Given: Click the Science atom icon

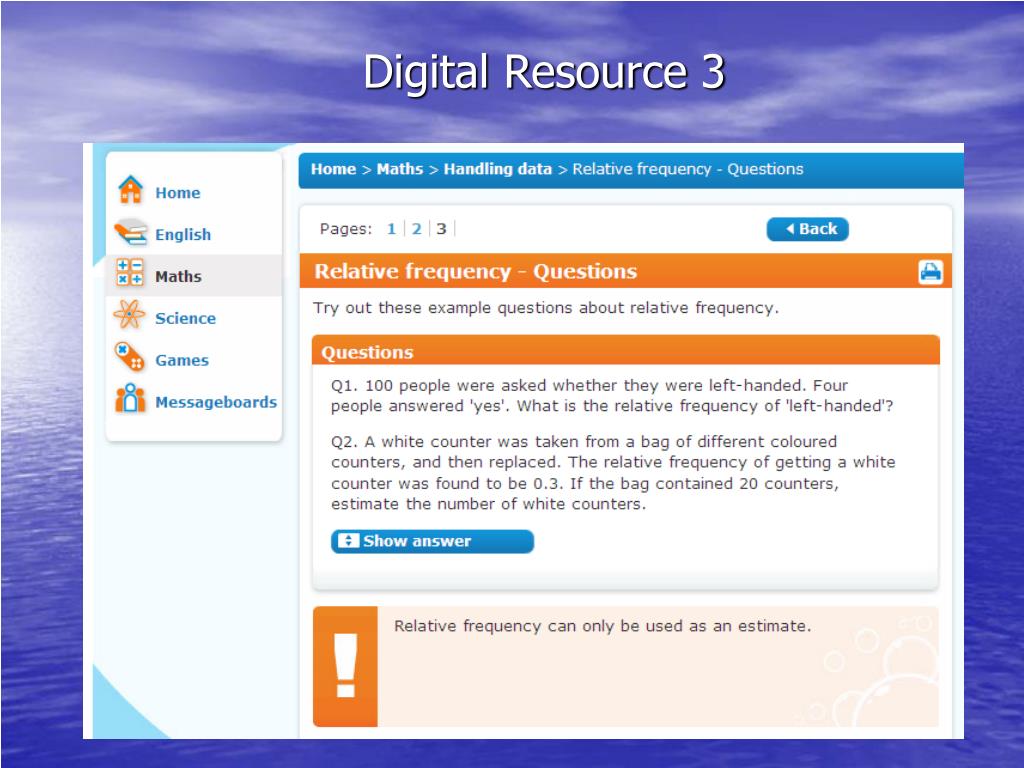Looking at the screenshot, I should point(129,315).
